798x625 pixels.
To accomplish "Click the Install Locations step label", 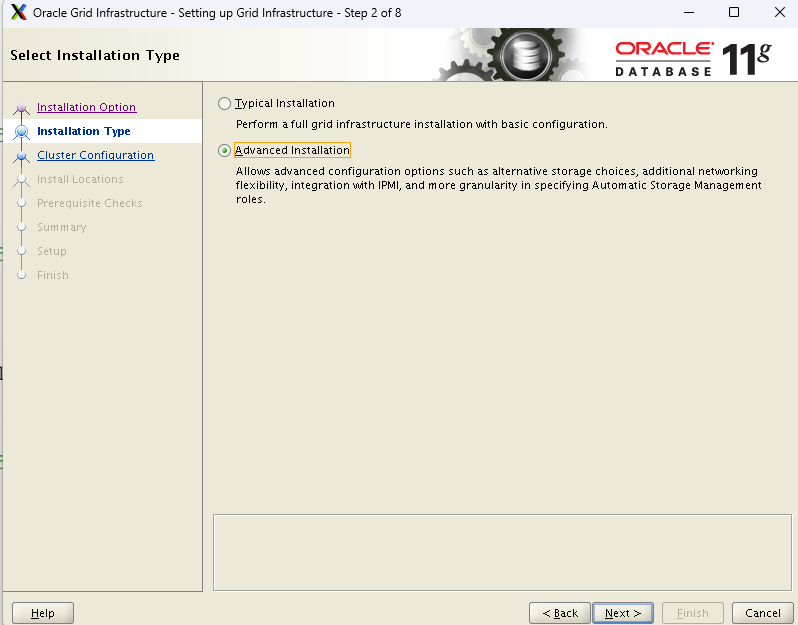I will [x=80, y=179].
